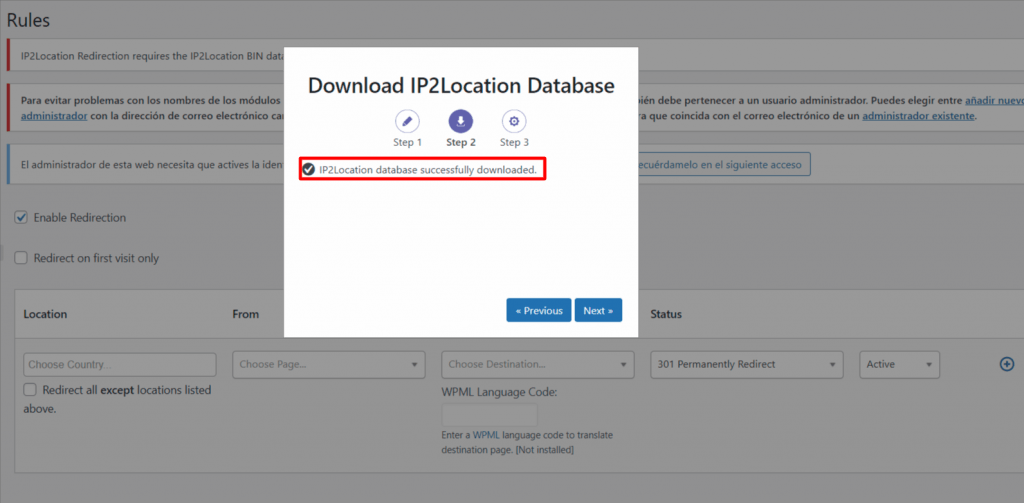The image size is (1024, 503).
Task: Click the success checkmark icon in dialog
Action: (x=309, y=169)
